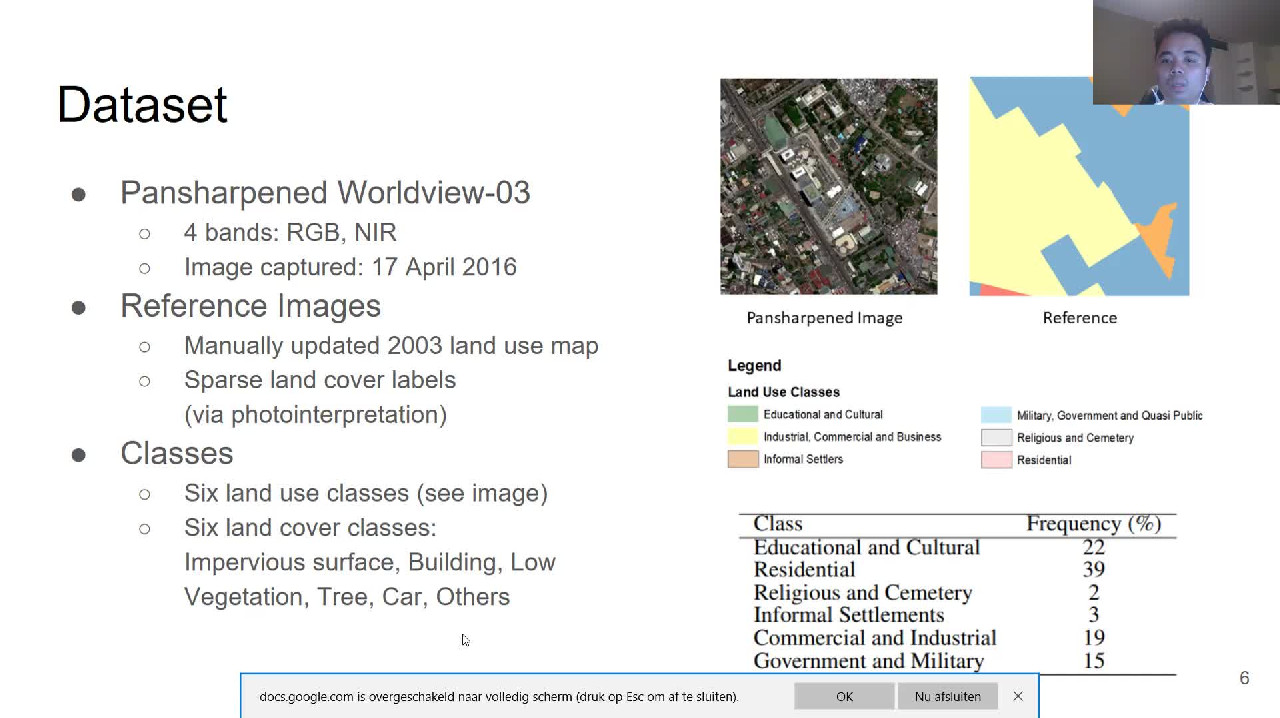Click the 'Image captured: 17 April 2016' line

(350, 267)
